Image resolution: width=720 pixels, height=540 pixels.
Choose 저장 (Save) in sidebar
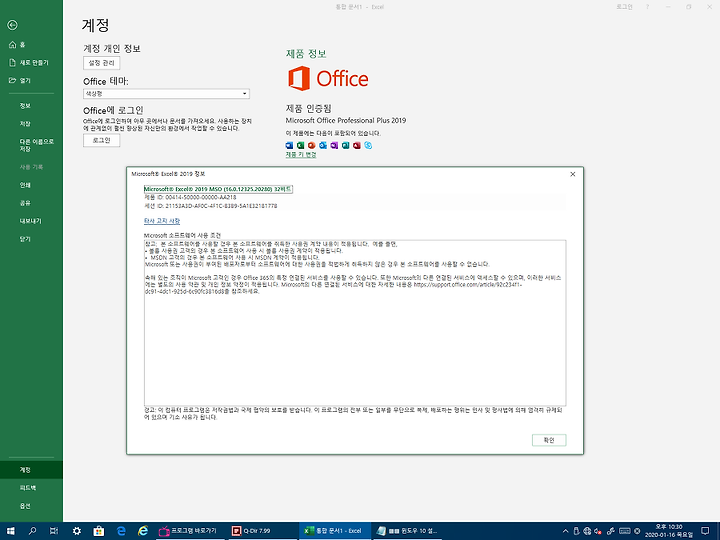tap(31, 124)
